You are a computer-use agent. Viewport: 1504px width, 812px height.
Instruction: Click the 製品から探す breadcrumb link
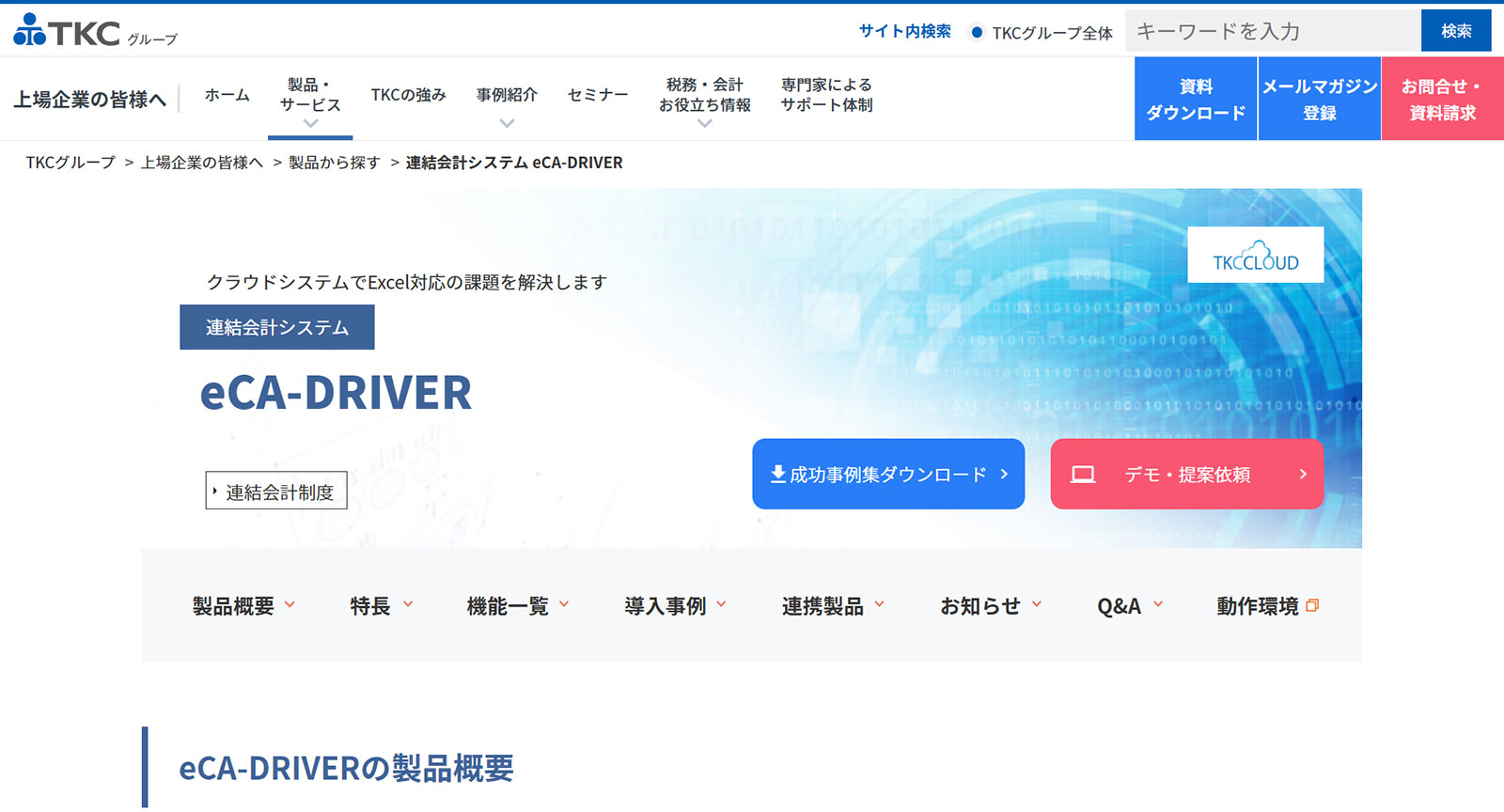(x=335, y=163)
